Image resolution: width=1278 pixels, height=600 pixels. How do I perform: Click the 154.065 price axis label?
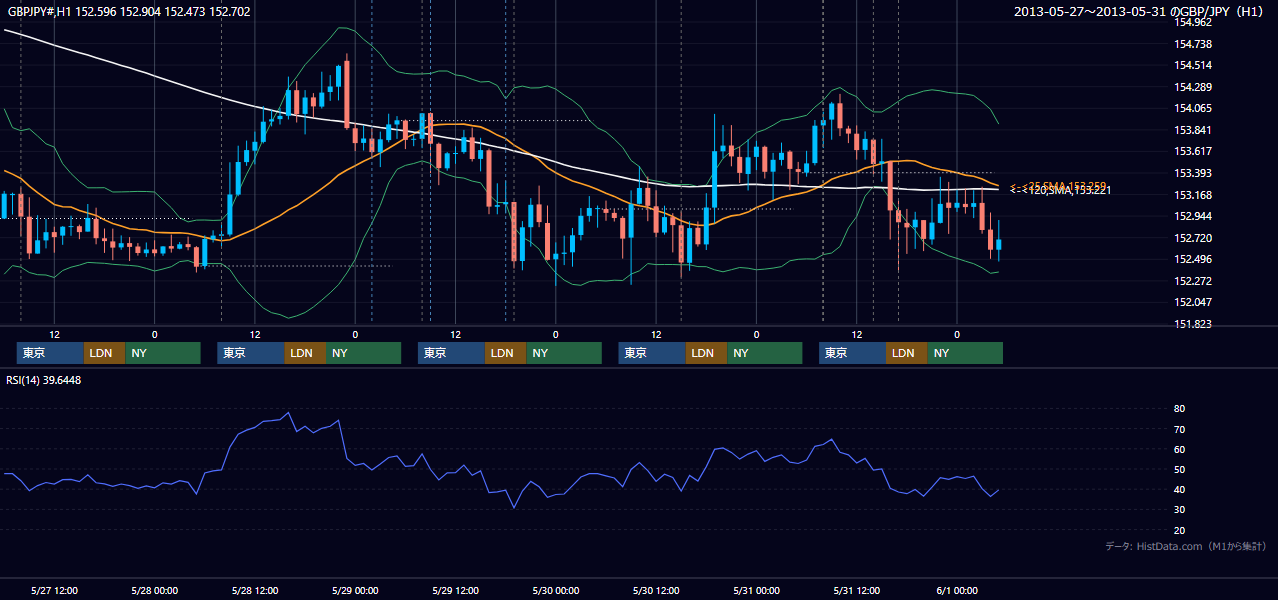1193,108
